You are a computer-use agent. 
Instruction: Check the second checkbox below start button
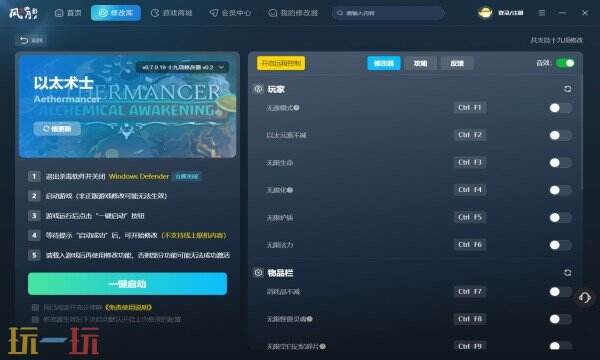click(x=35, y=319)
